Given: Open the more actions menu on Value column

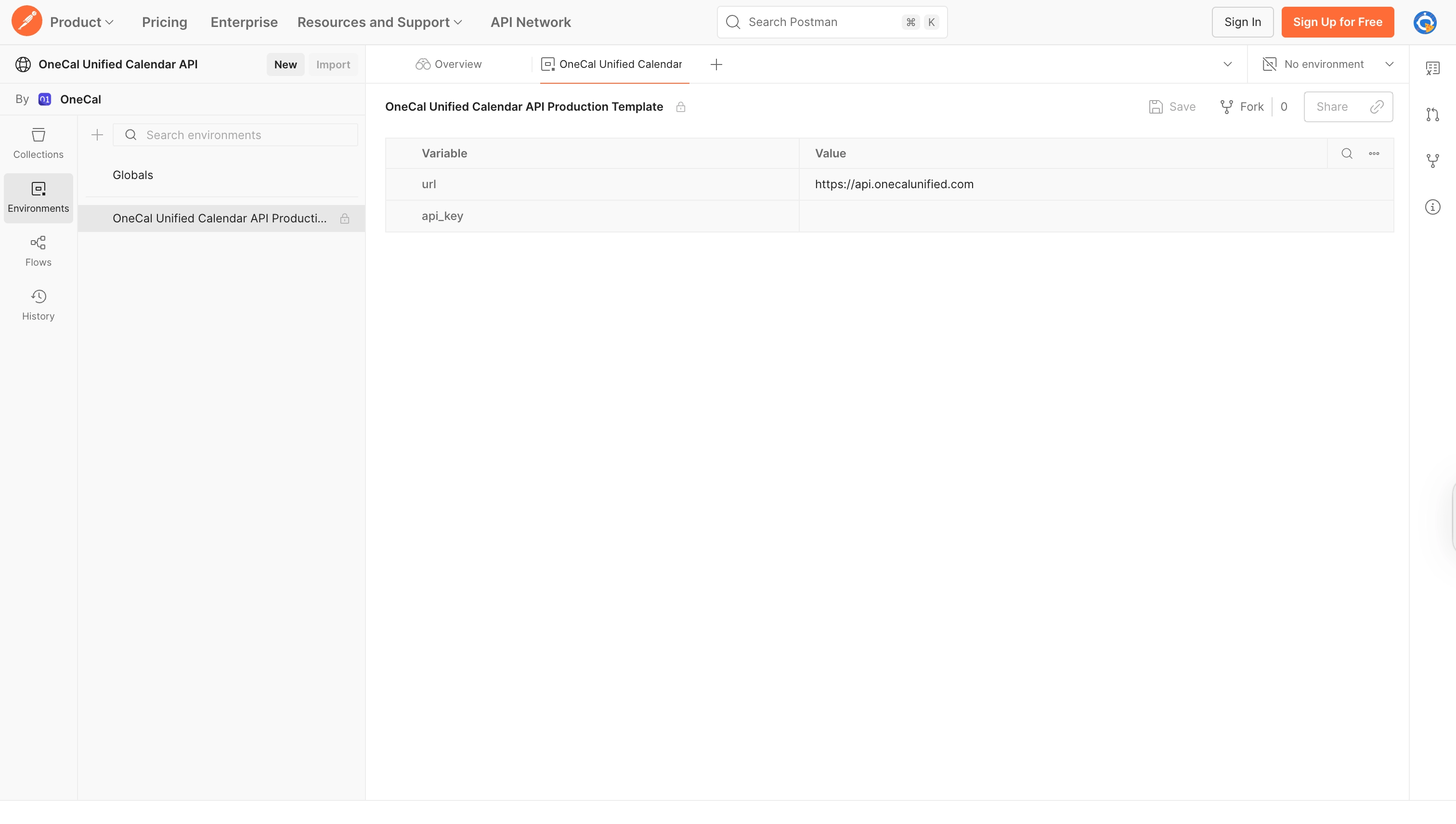Looking at the screenshot, I should (x=1375, y=154).
